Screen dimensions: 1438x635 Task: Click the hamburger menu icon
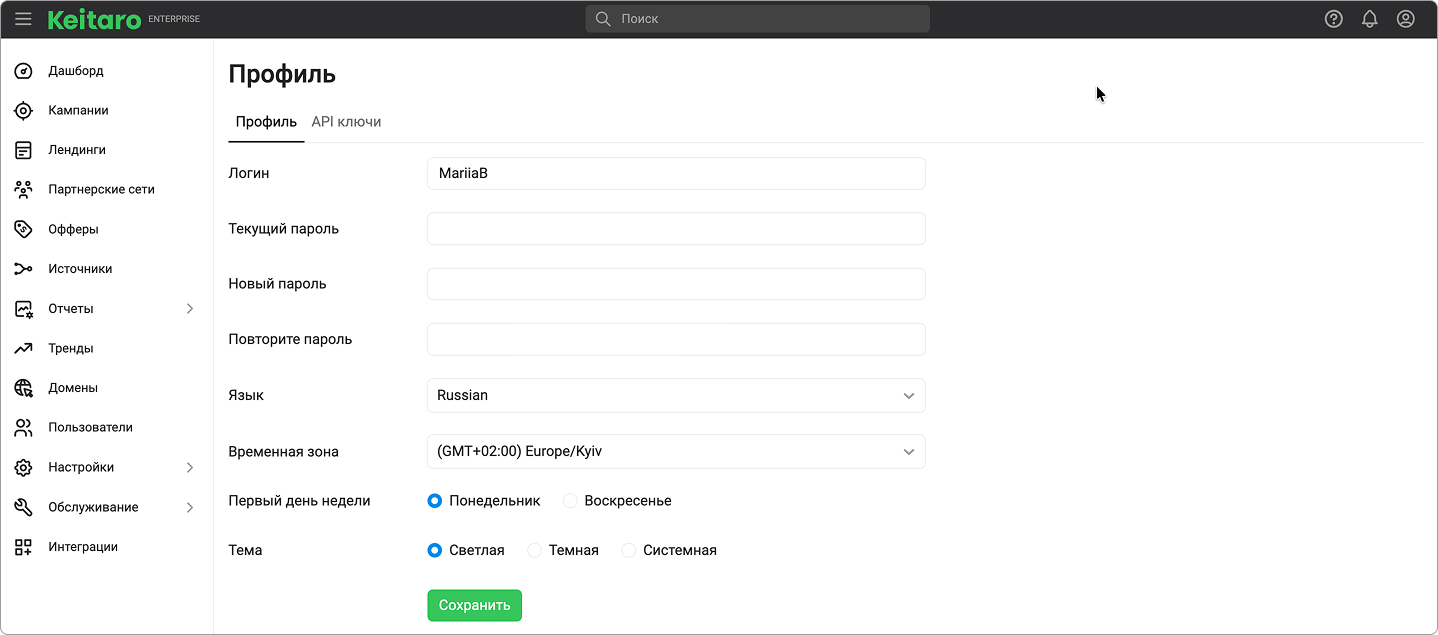tap(23, 19)
